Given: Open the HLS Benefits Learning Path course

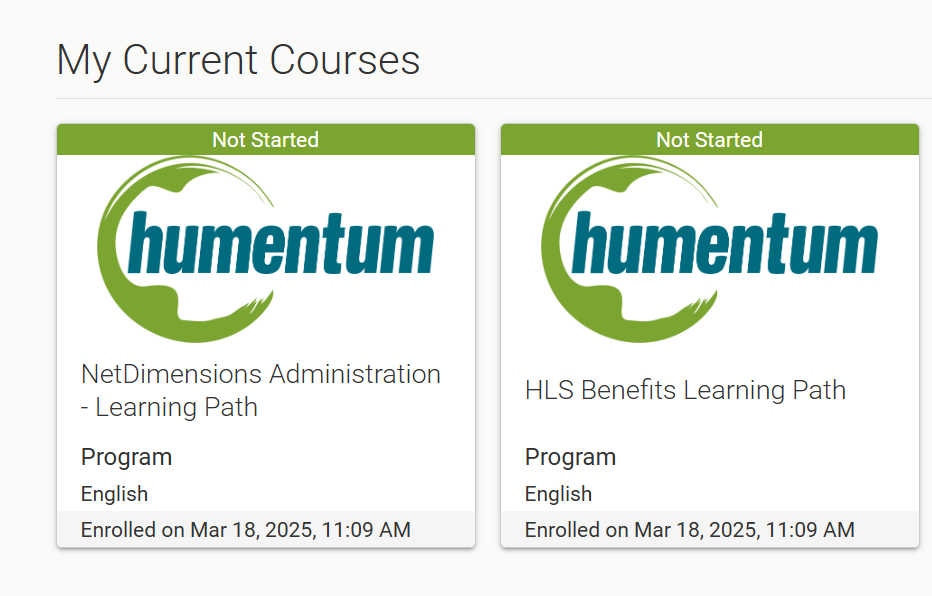Looking at the screenshot, I should point(685,390).
